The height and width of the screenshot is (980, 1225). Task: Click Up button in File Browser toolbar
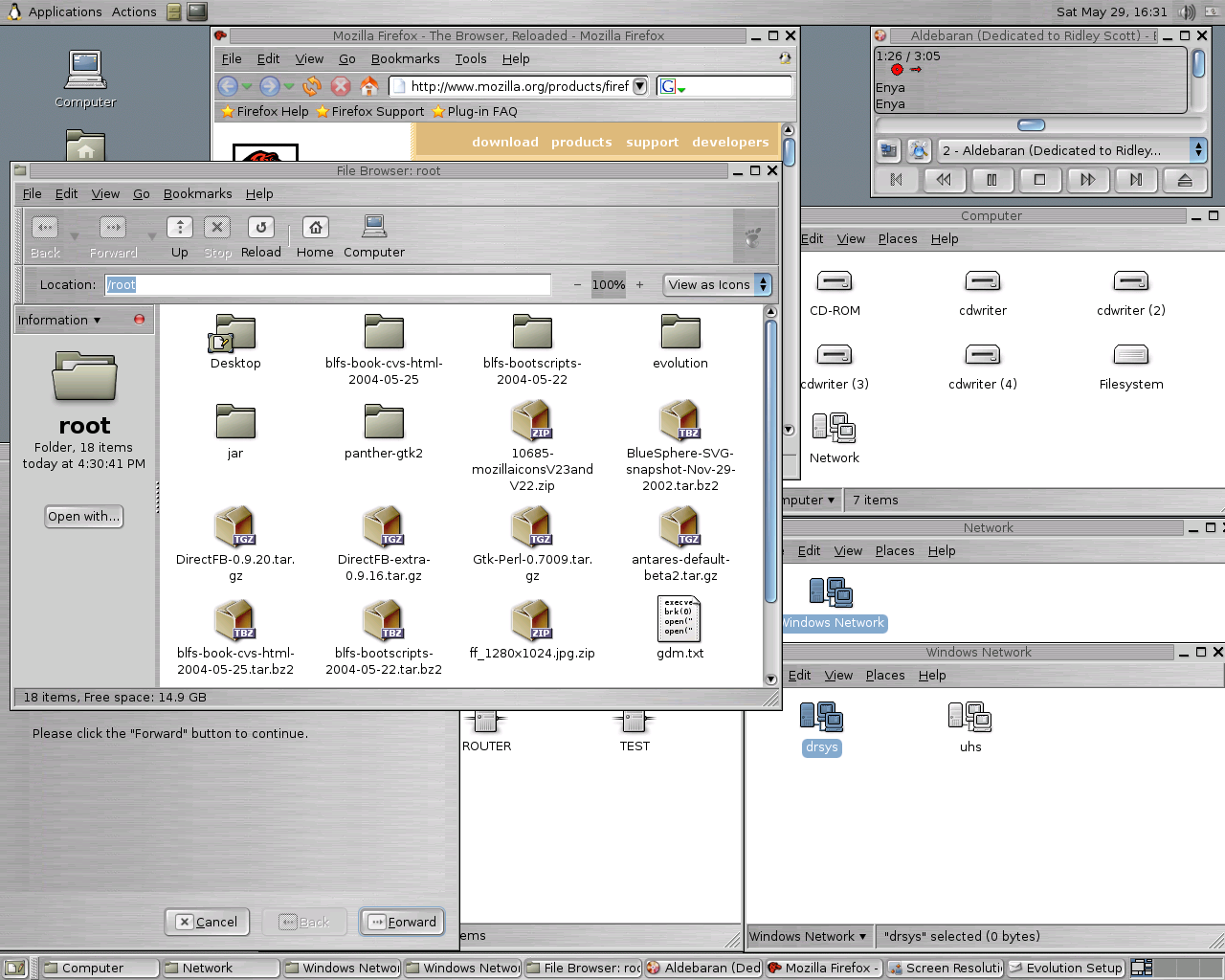(180, 237)
